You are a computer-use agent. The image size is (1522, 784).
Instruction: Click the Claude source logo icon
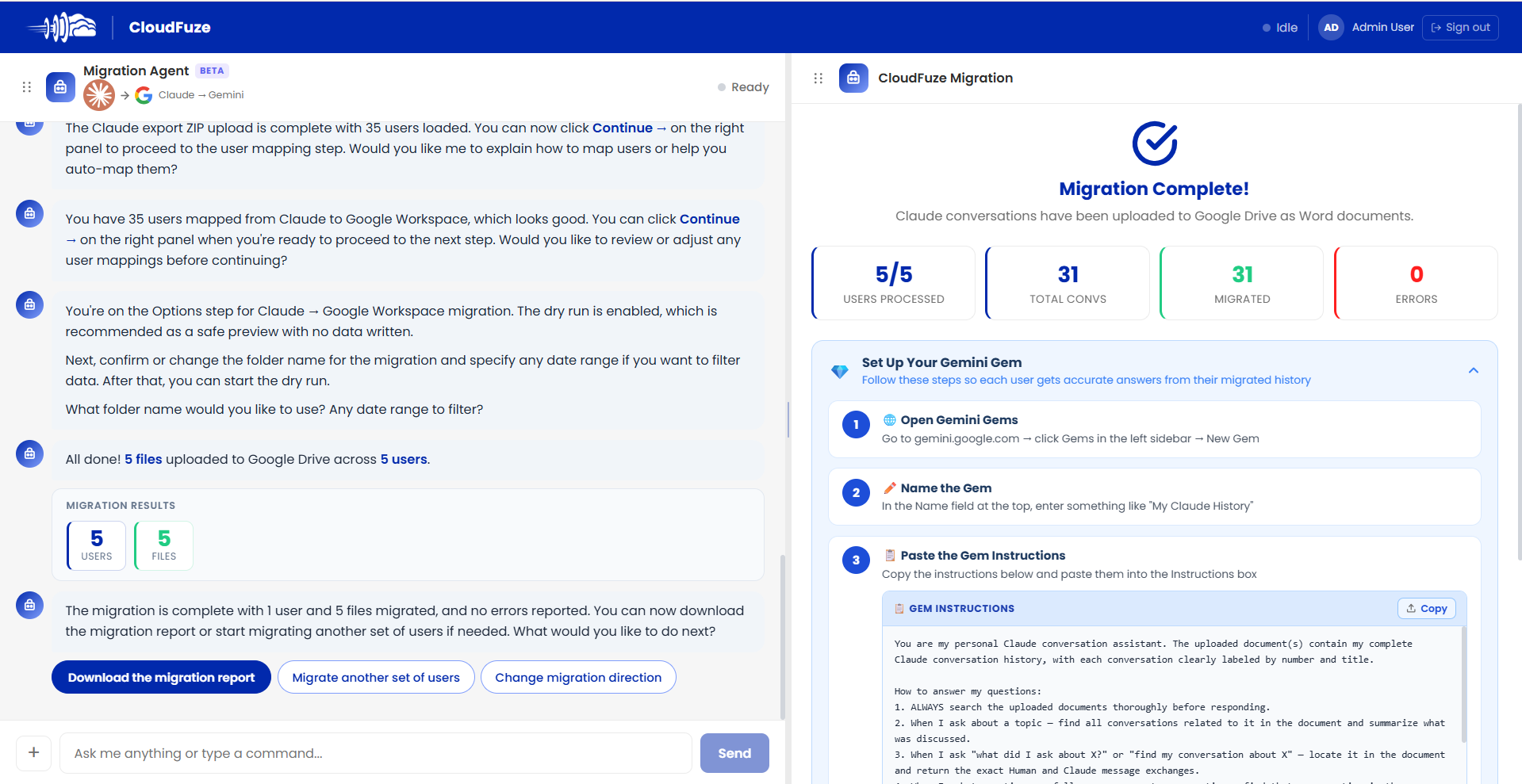click(x=99, y=95)
